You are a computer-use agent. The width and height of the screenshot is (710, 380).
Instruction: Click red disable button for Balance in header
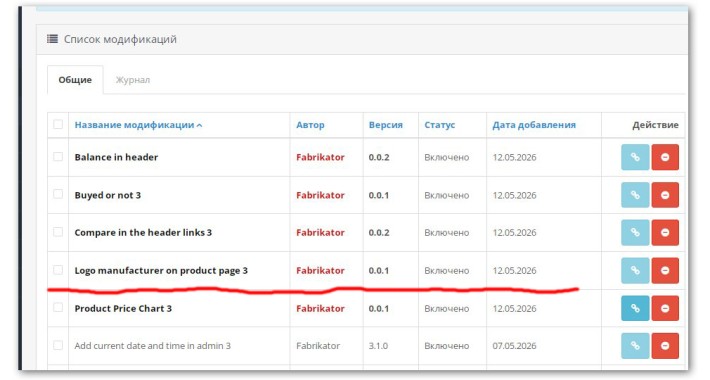[665, 157]
